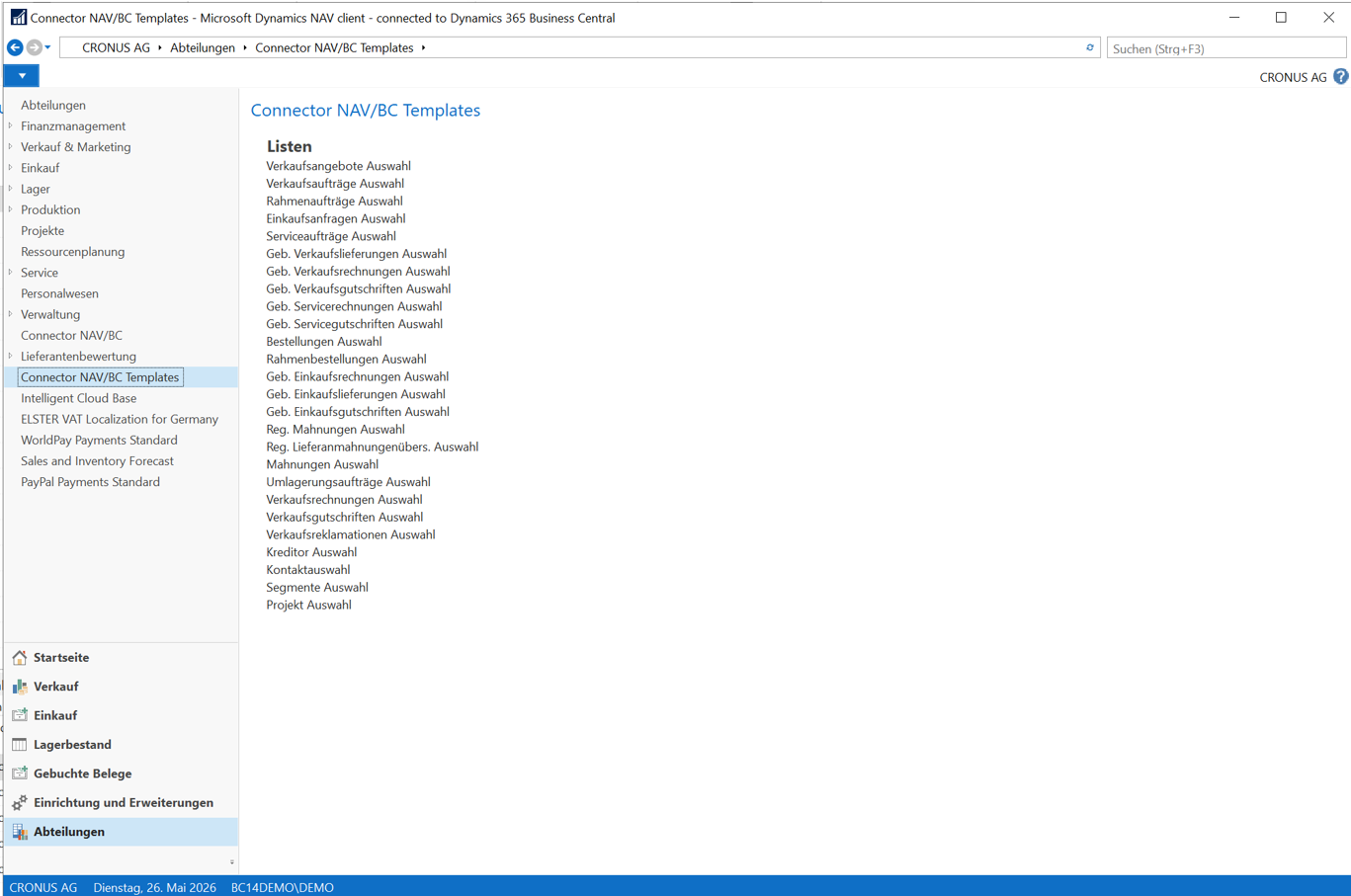
Task: Open Verkaufsangebote Auswahl list
Action: (x=338, y=166)
